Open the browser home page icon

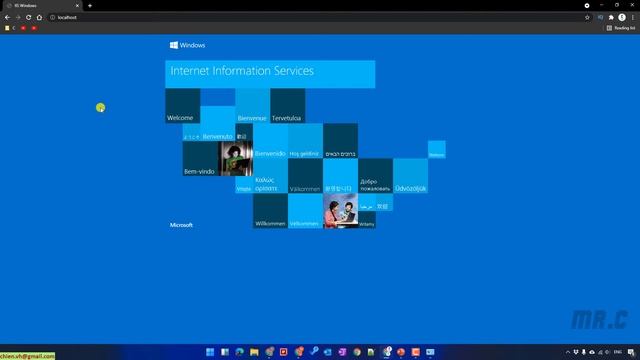(39, 18)
